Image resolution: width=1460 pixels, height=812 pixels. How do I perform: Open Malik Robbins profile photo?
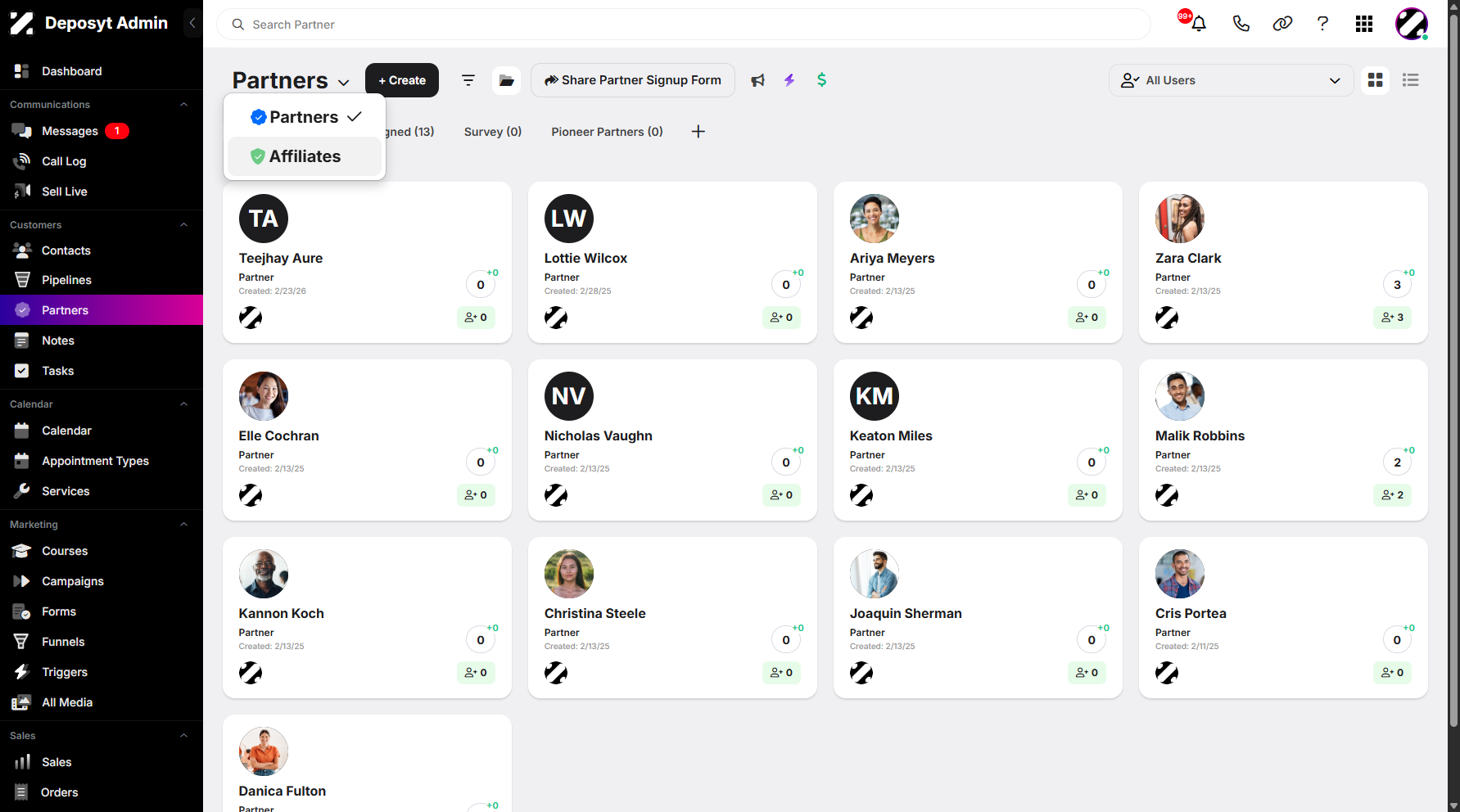click(x=1180, y=396)
